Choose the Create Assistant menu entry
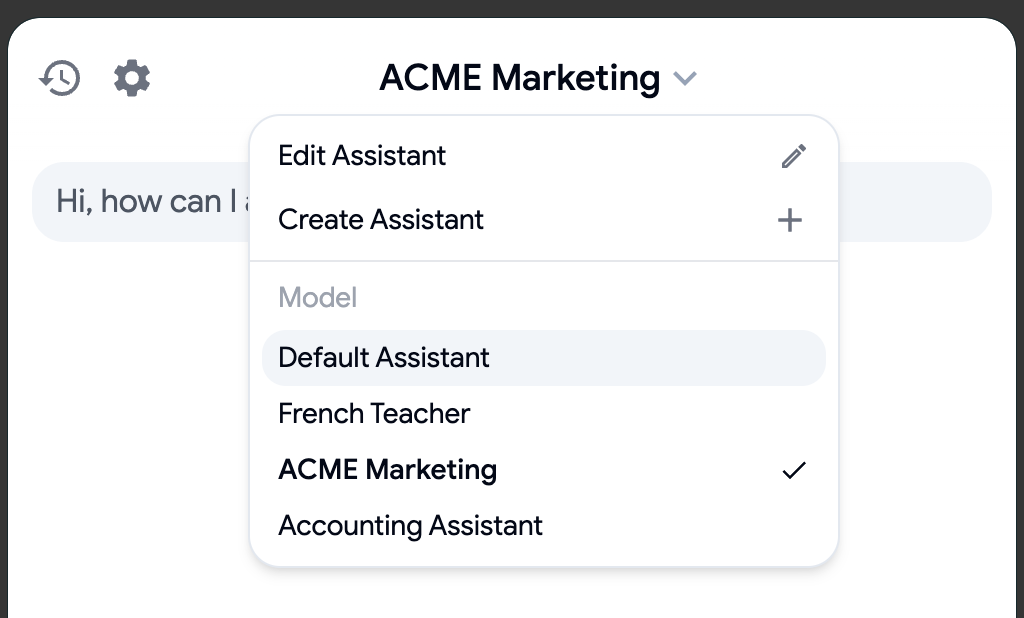The image size is (1024, 618). click(x=381, y=220)
